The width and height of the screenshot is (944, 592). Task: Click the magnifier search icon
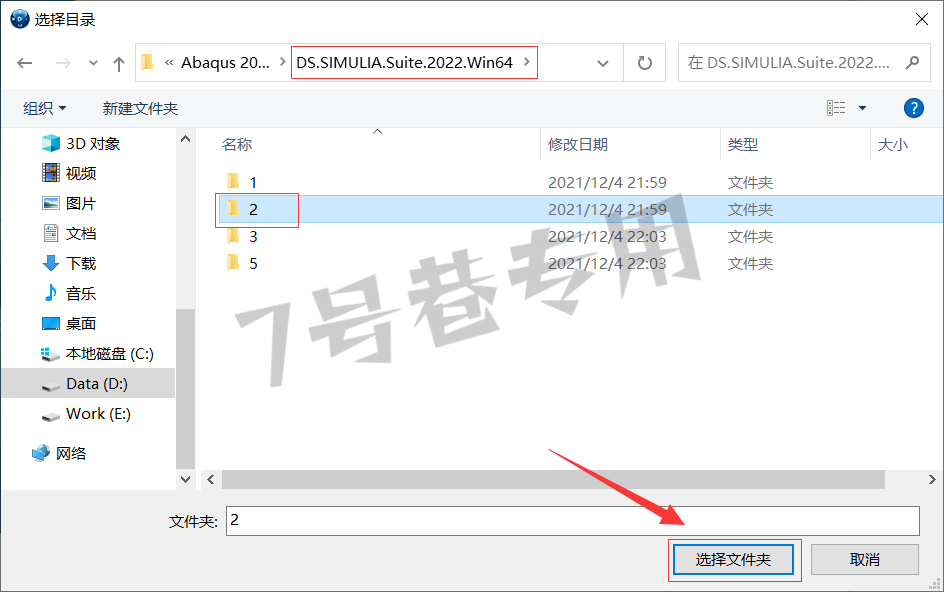coord(913,62)
